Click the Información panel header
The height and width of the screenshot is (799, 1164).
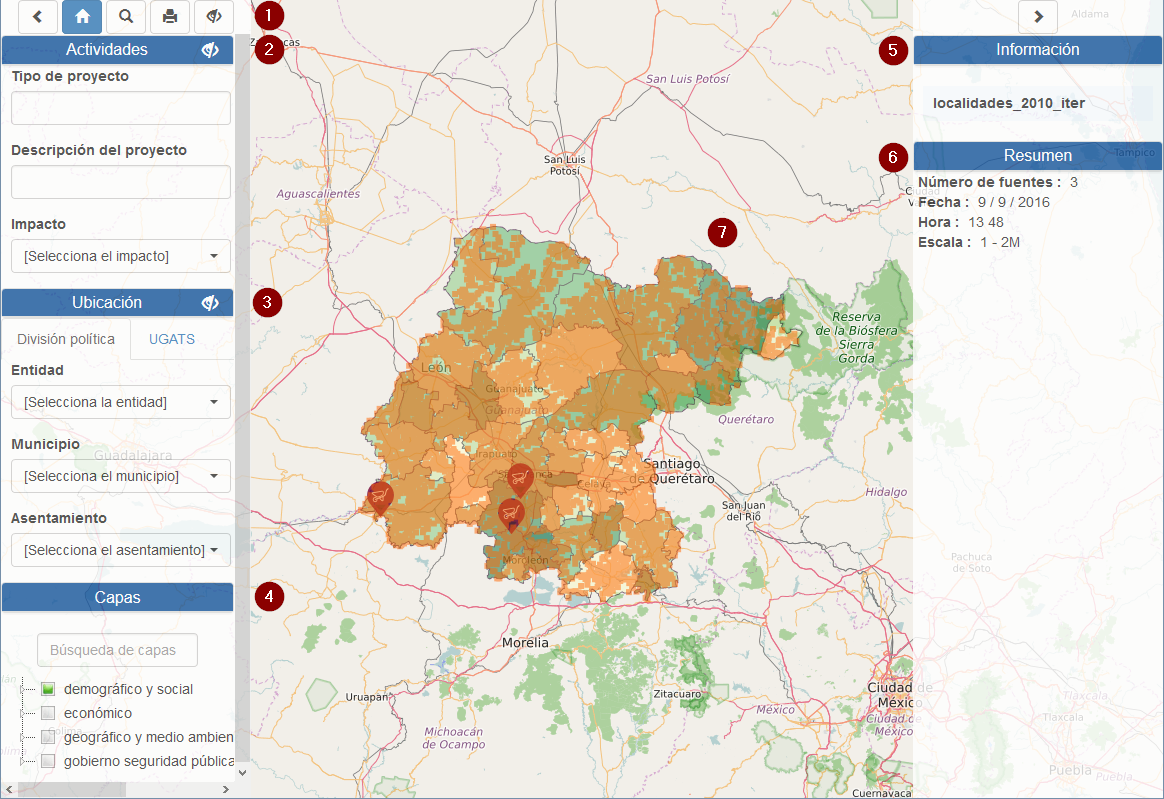(x=1038, y=50)
